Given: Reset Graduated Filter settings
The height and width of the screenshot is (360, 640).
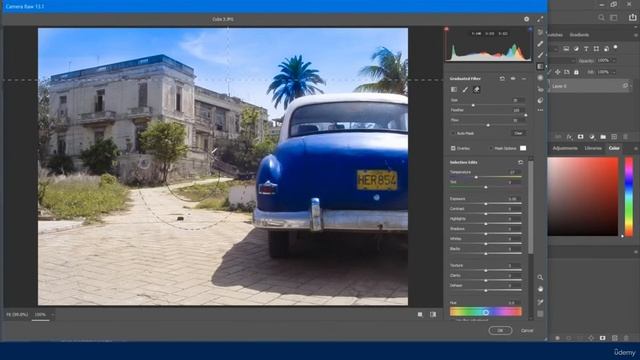Looking at the screenshot, I should 502,78.
